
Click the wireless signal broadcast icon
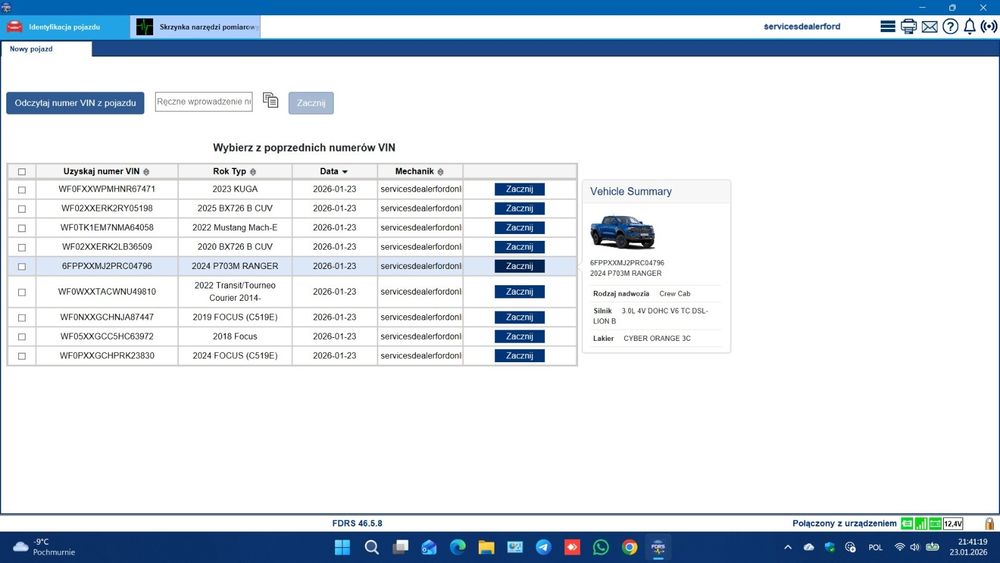point(989,26)
